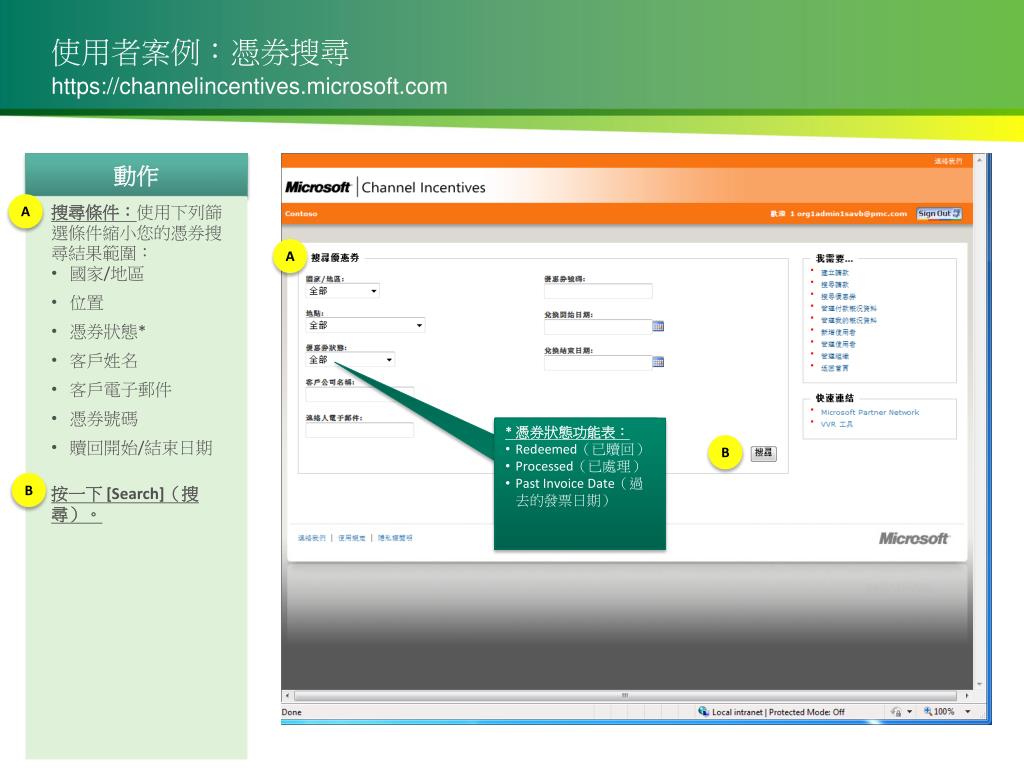The height and width of the screenshot is (768, 1024).
Task: Click the left arrow of the horizontal scrollbar
Action: click(287, 696)
